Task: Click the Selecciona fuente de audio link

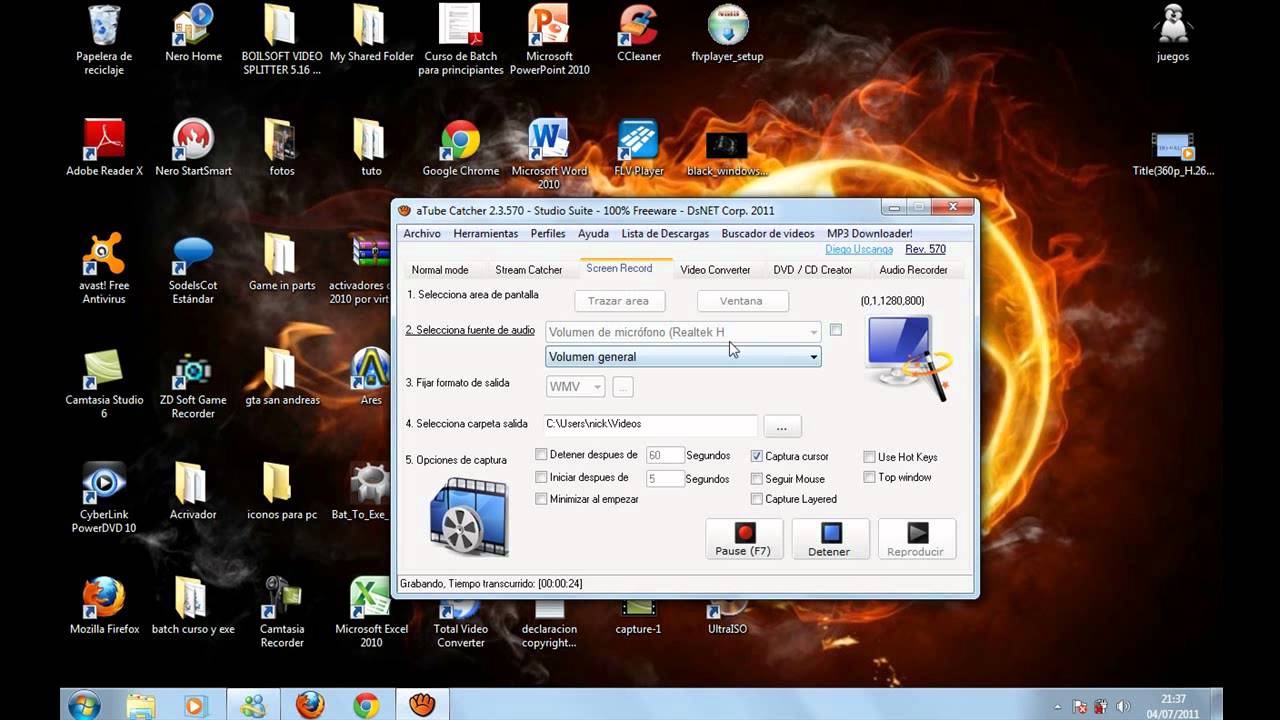Action: tap(470, 330)
